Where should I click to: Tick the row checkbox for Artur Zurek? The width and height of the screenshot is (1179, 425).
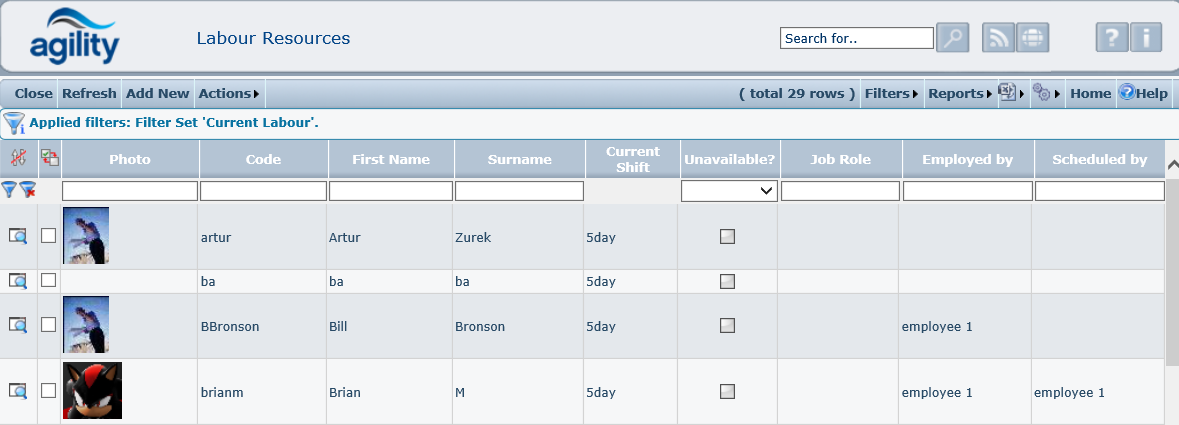tap(49, 236)
